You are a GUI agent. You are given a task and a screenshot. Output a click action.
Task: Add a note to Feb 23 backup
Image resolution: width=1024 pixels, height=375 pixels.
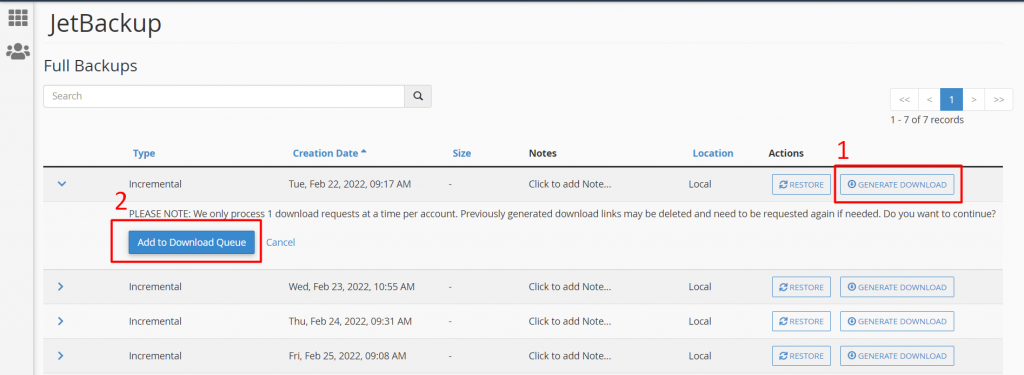tap(569, 286)
